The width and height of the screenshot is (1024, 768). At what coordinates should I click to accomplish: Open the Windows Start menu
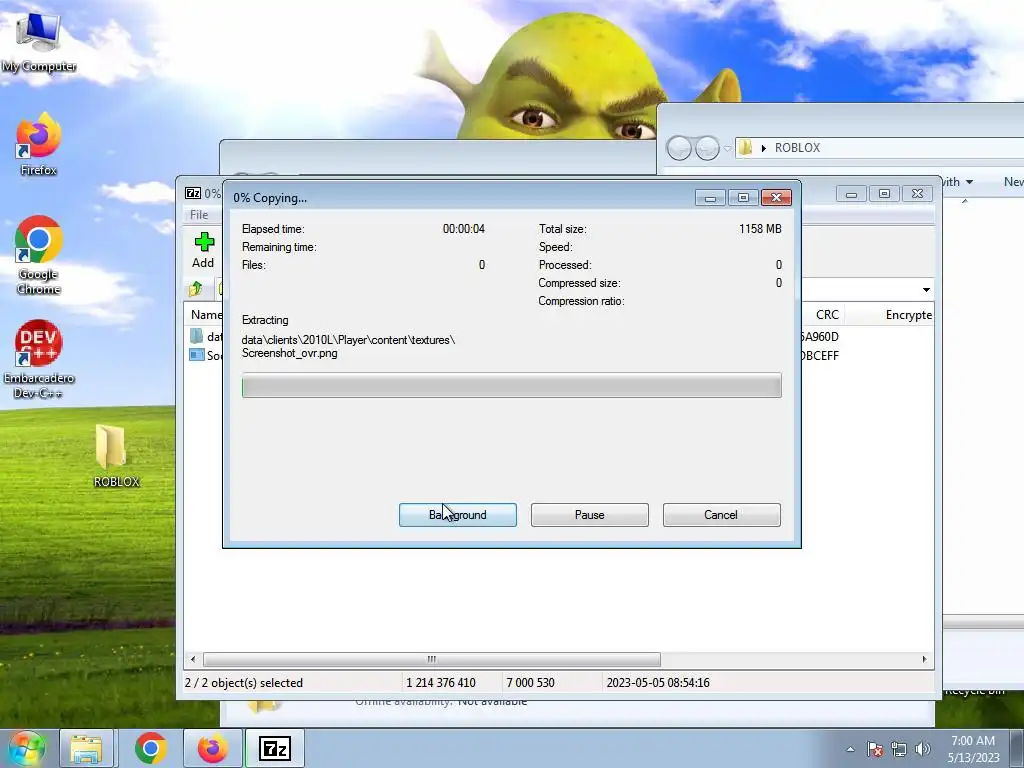pyautogui.click(x=26, y=748)
